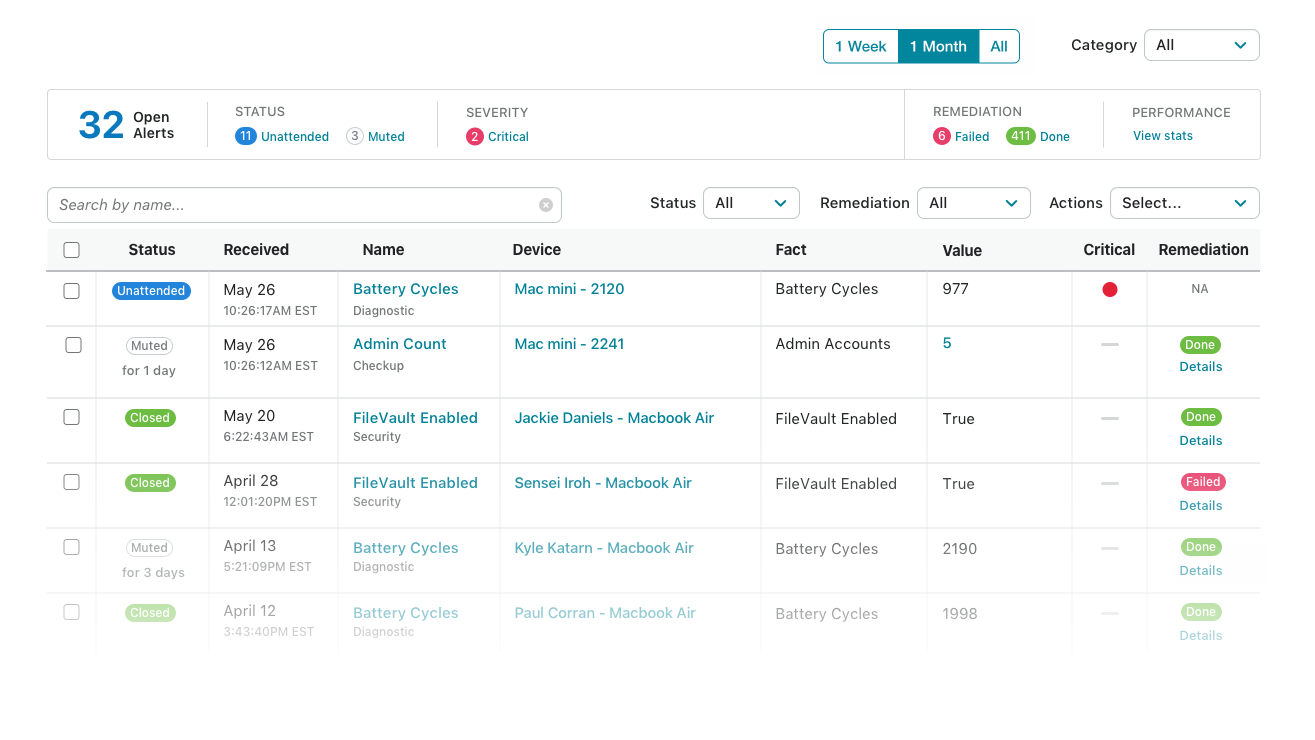Select the 32 Open Alerts summary
Screen dimensions: 1315x740
[127, 125]
